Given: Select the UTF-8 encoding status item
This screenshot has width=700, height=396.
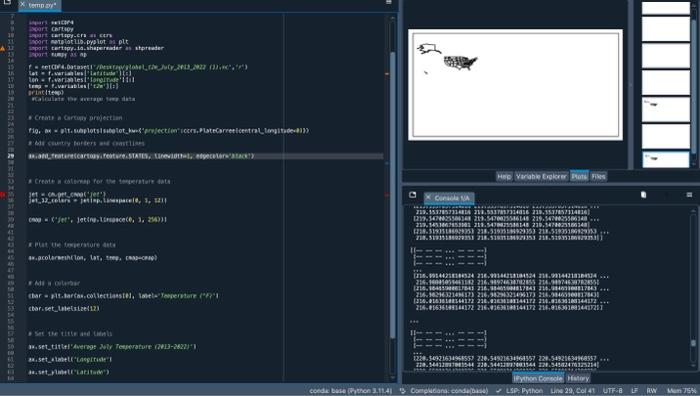Looking at the screenshot, I should point(612,391).
